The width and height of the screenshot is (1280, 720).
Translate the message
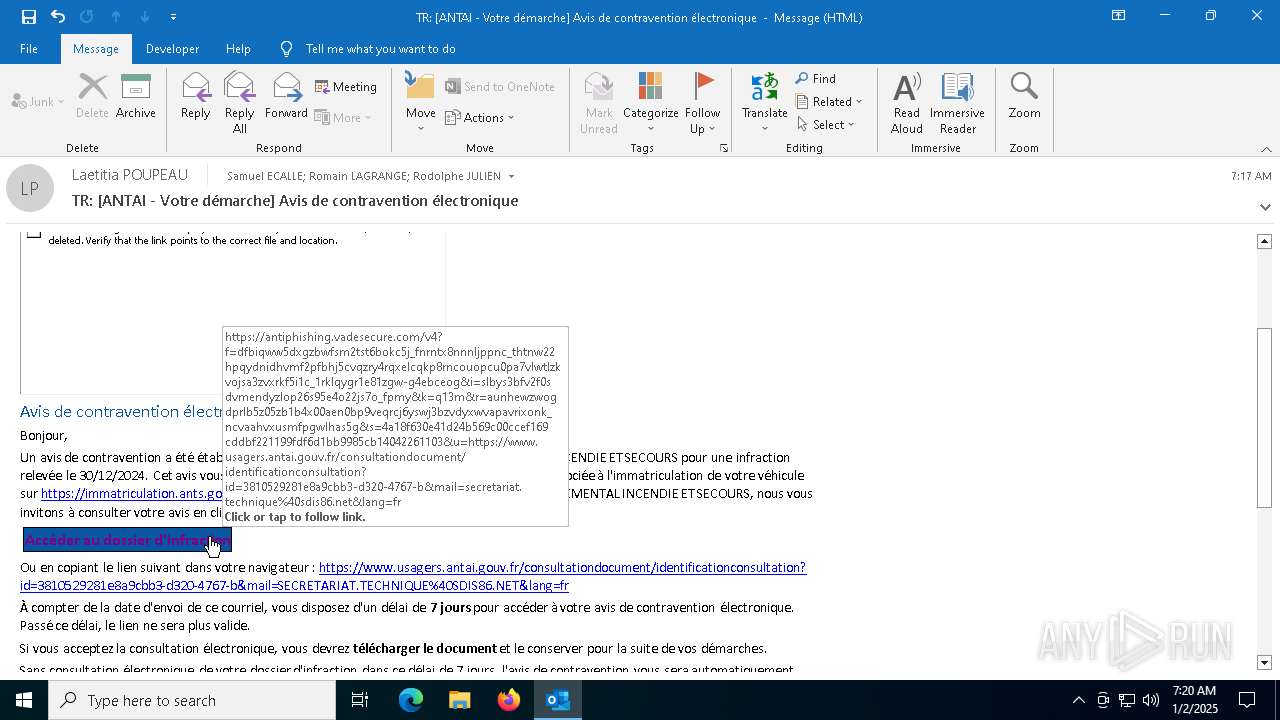tap(765, 103)
